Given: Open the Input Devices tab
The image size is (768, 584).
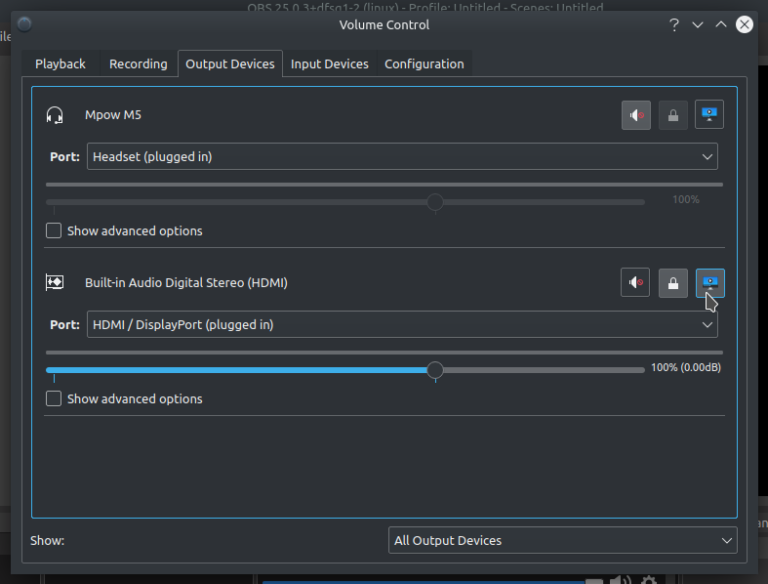Looking at the screenshot, I should (x=329, y=64).
